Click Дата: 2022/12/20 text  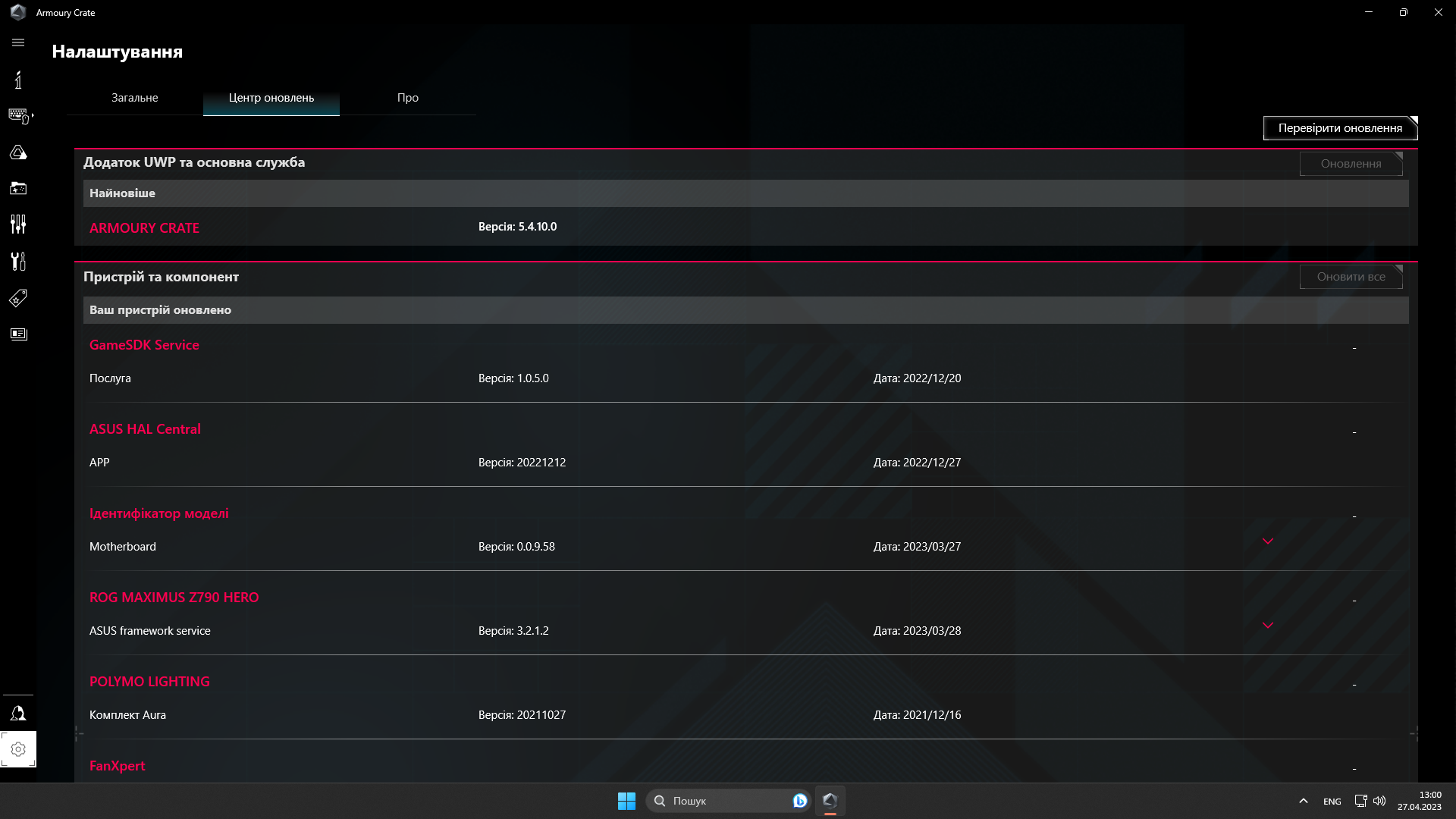[x=917, y=378]
